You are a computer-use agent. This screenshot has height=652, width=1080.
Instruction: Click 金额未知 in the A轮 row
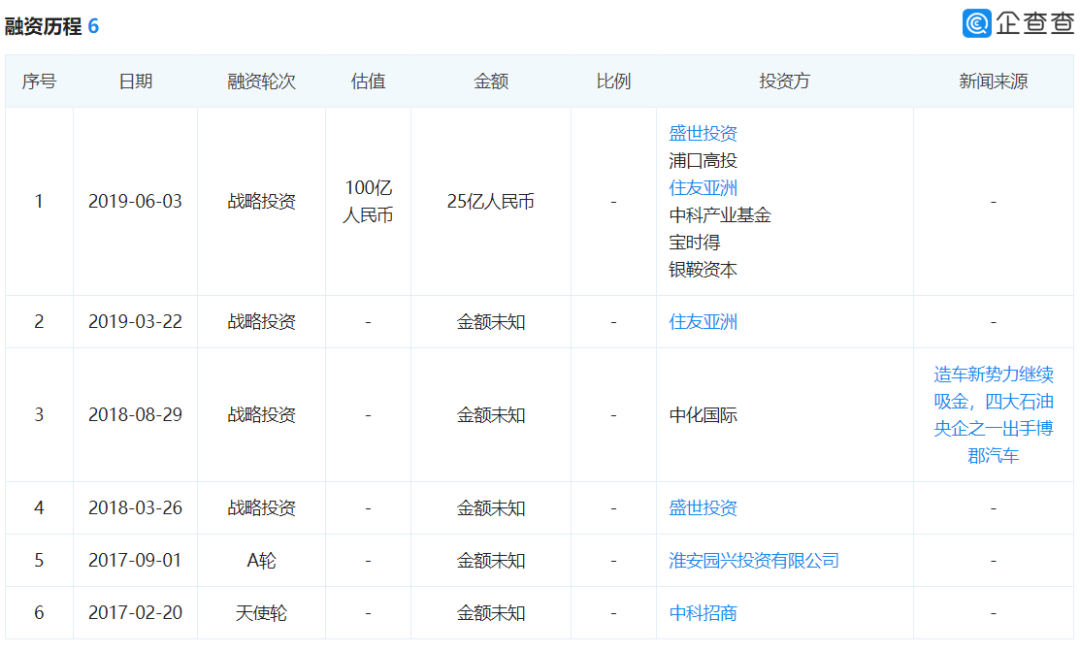tap(490, 560)
